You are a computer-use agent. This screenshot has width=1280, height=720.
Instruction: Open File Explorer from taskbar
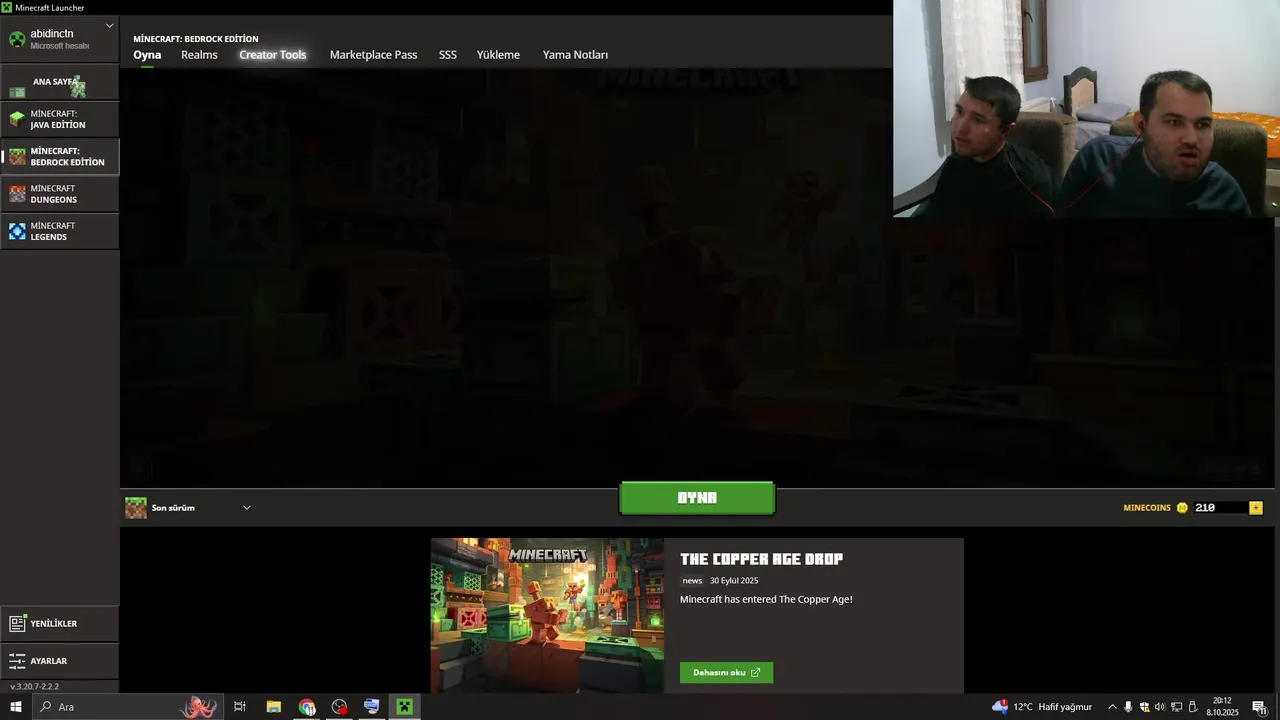click(273, 707)
